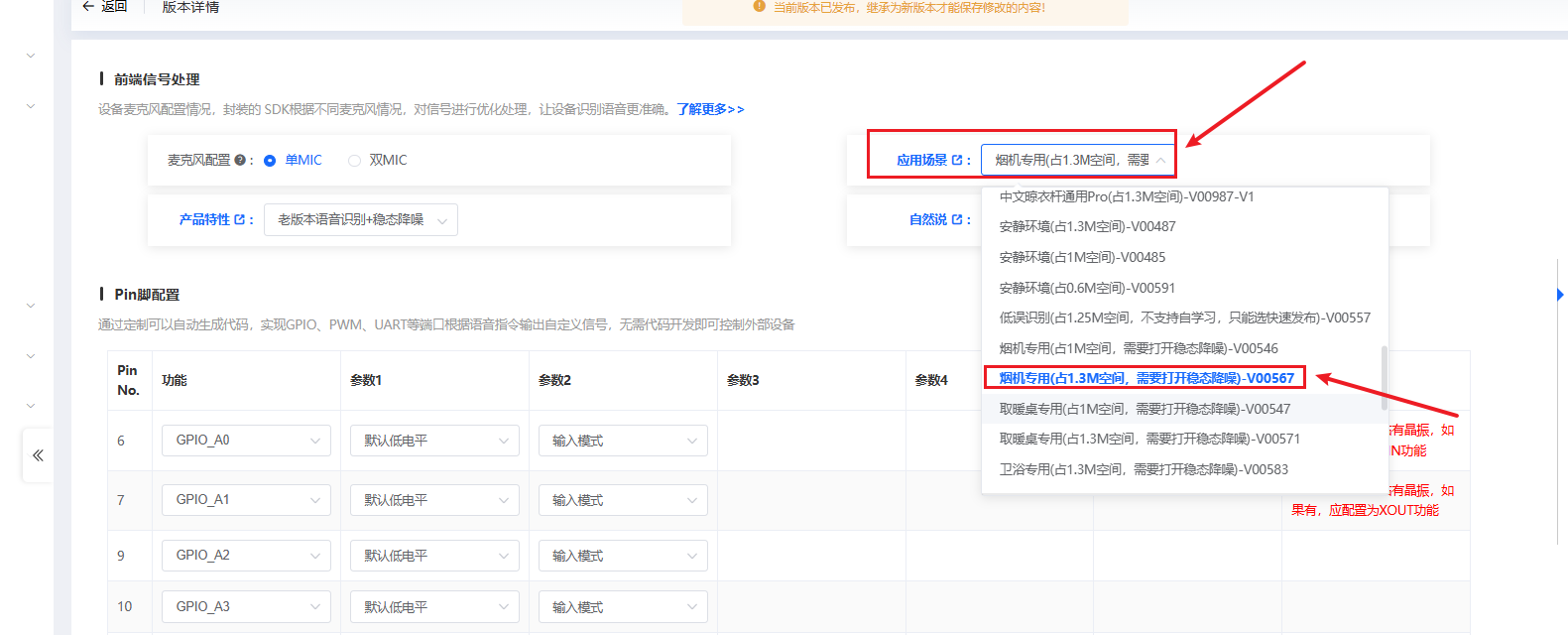Viewport: 1568px width, 635px height.
Task: Open the GPIO_A0 function dropdown
Action: pos(246,441)
